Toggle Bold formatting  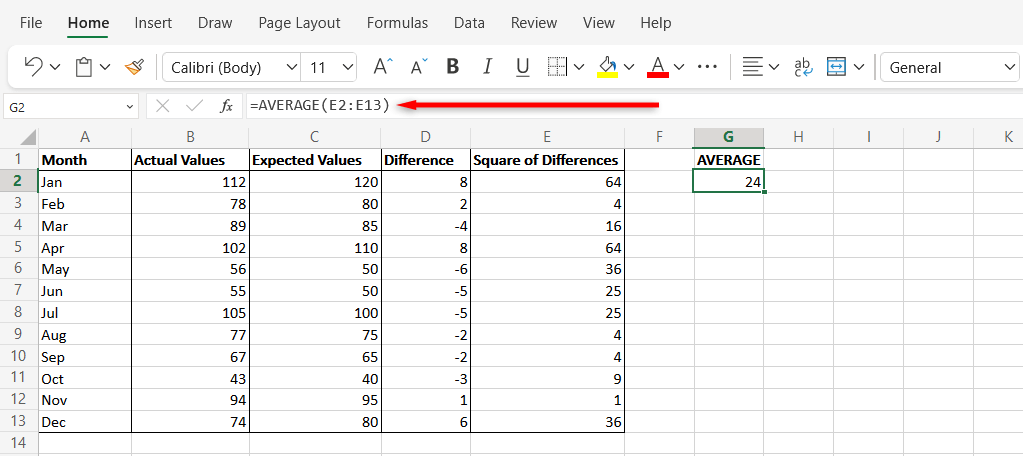click(452, 67)
